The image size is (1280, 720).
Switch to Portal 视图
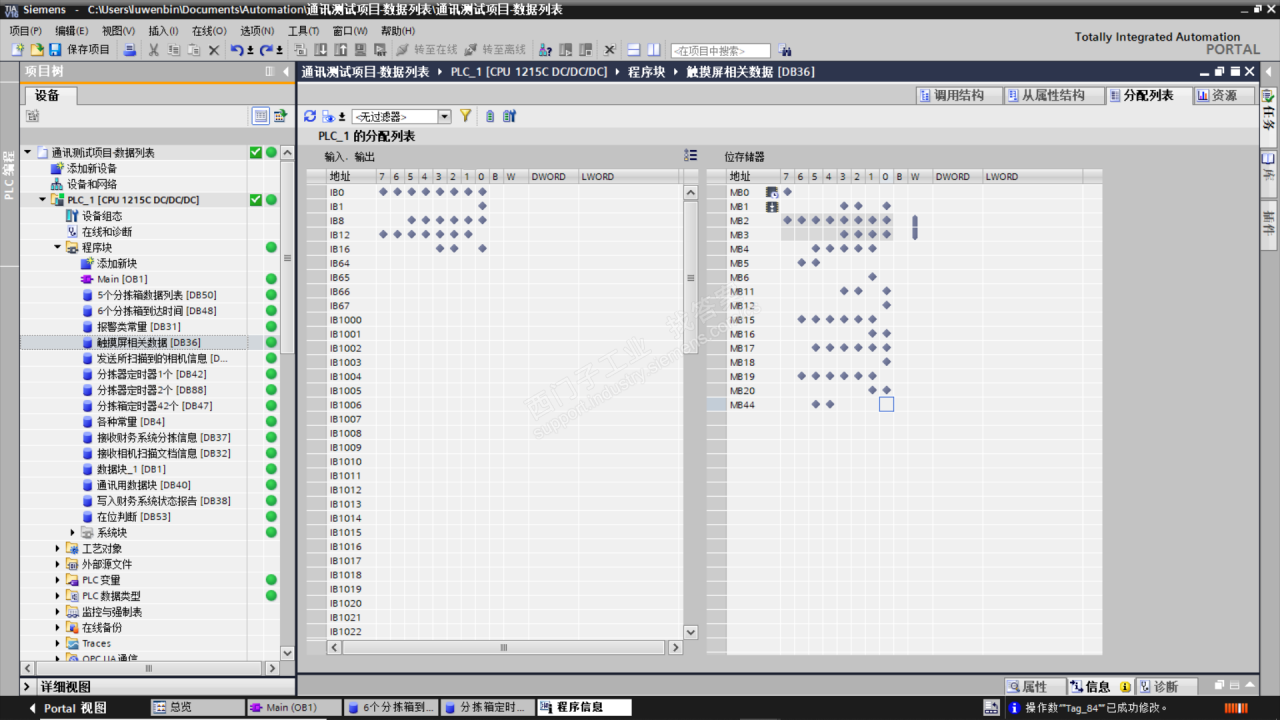[x=67, y=708]
